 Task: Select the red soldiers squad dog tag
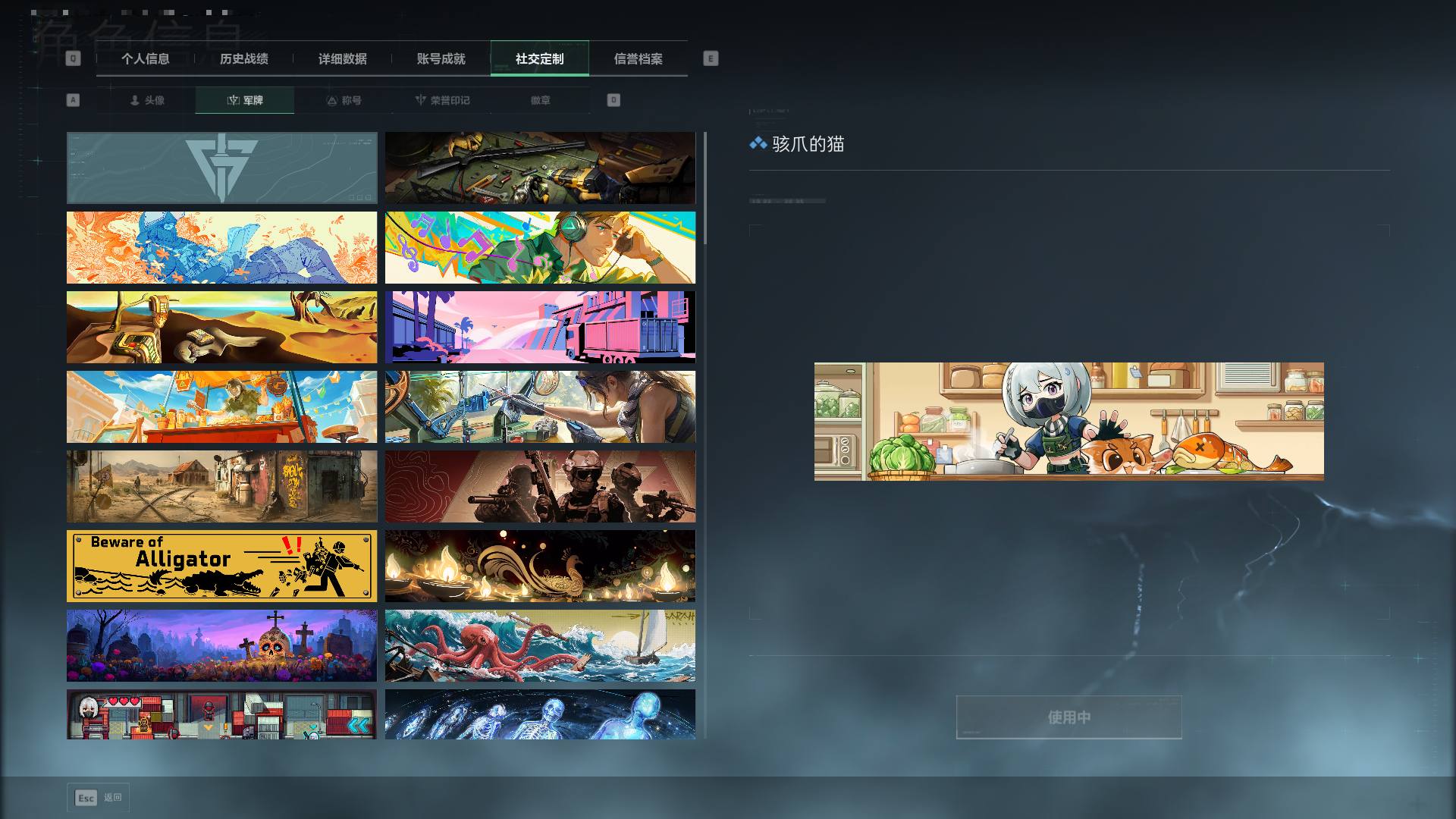pos(540,486)
